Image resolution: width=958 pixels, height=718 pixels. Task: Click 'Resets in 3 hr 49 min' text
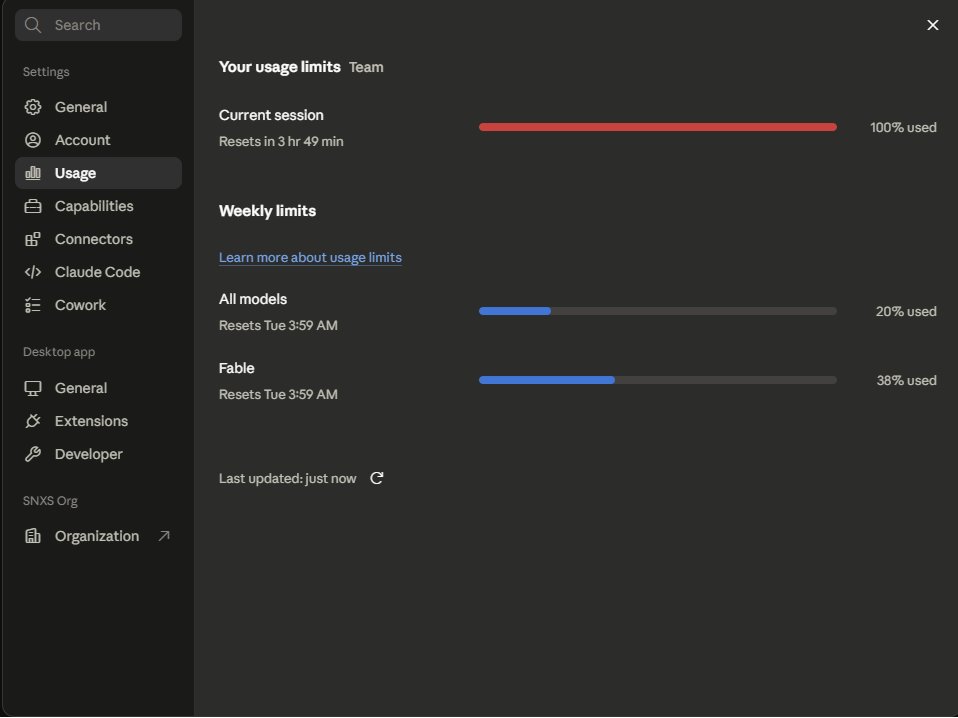[x=281, y=141]
